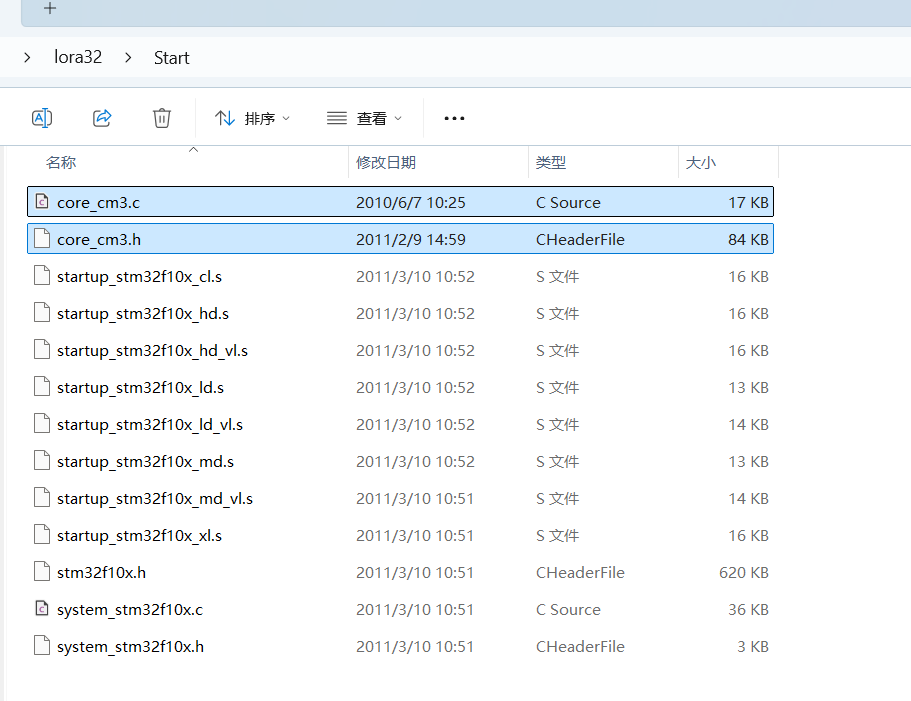Click startup_stm32f10x_hd_vl.s file icon

click(42, 350)
